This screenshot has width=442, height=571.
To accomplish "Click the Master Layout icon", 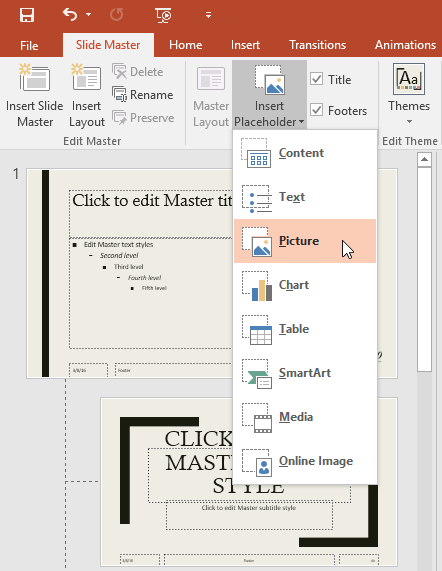I will (x=211, y=78).
